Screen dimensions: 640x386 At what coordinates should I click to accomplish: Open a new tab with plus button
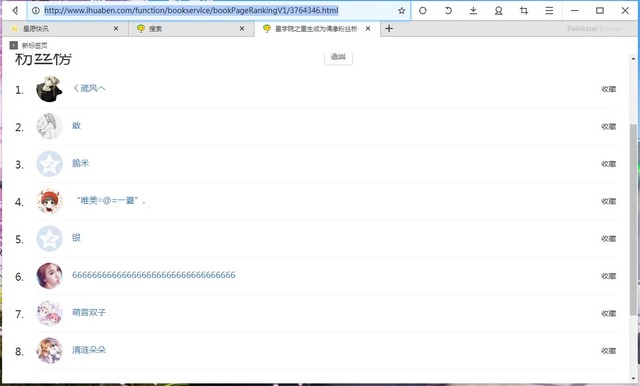pos(389,29)
